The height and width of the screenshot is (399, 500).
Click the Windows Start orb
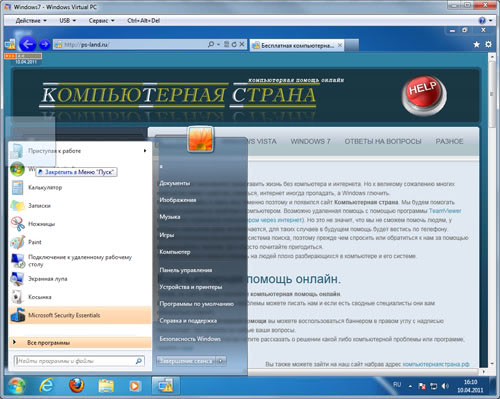point(16,386)
